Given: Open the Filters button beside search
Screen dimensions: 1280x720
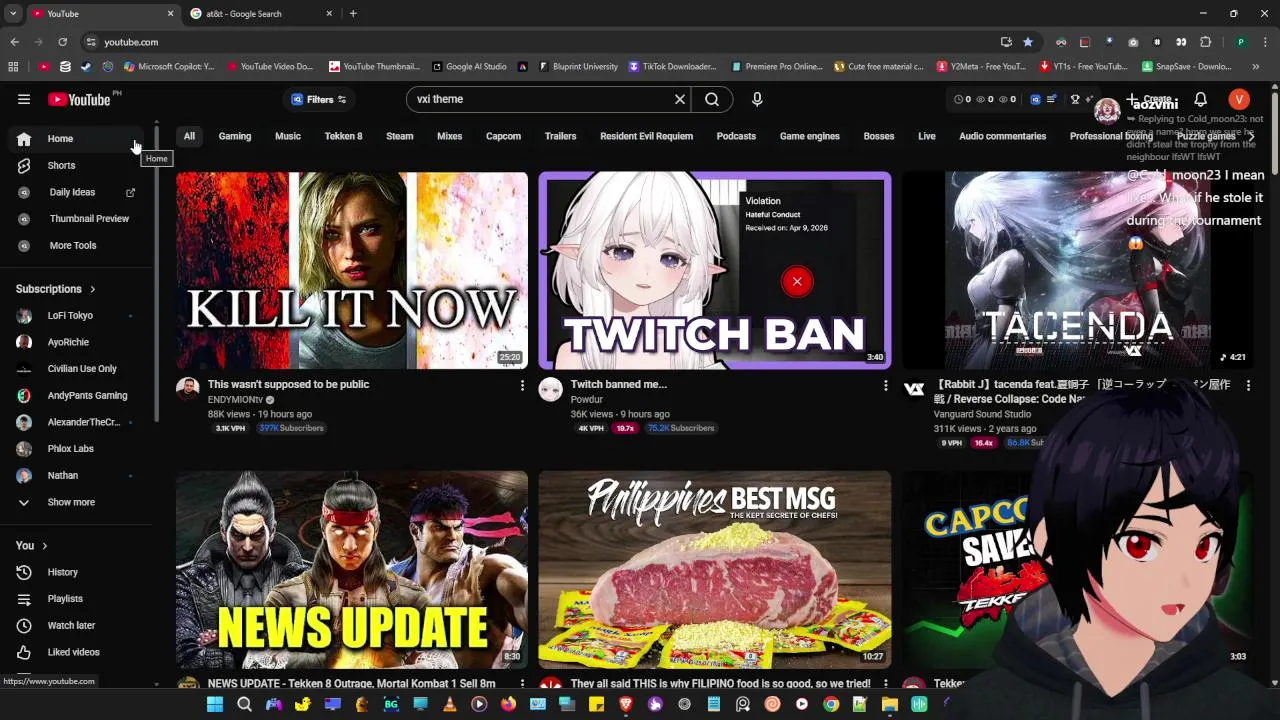Looking at the screenshot, I should [319, 99].
